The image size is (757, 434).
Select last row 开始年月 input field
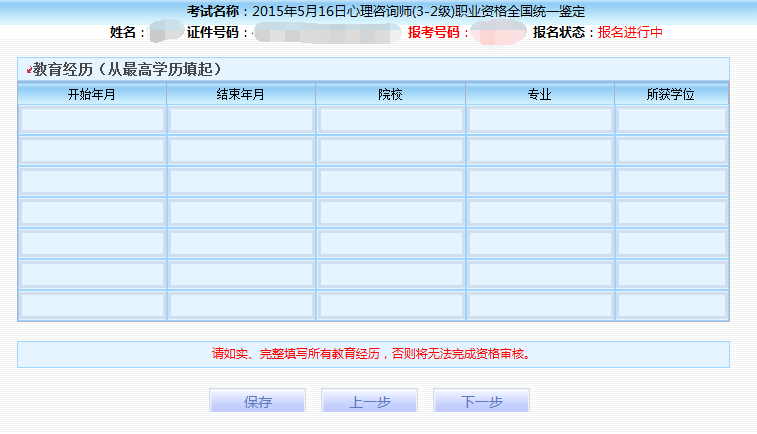tap(92, 306)
